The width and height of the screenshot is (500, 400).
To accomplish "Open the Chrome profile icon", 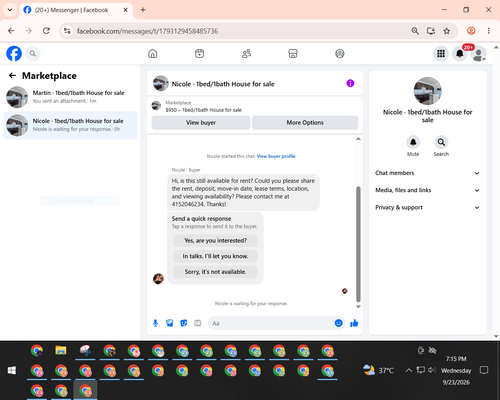I will (471, 31).
